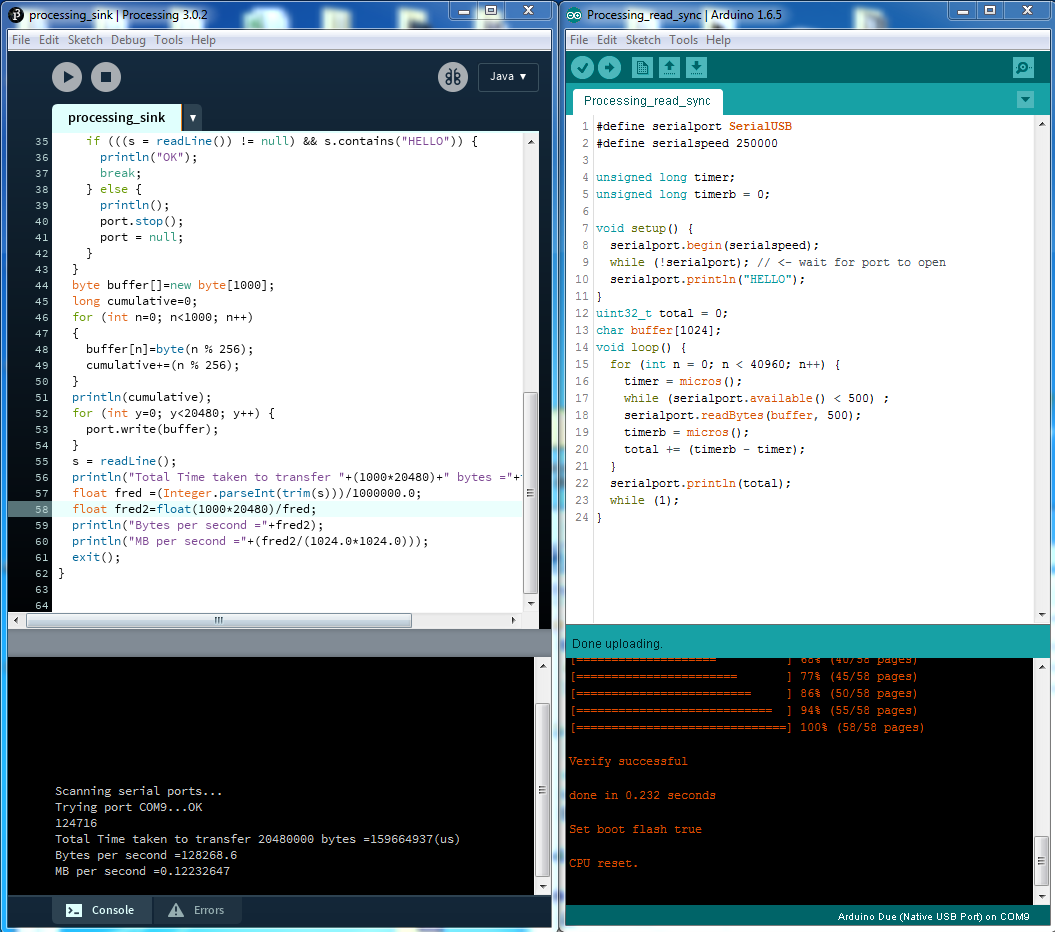Open the Debug menu in Processing
The width and height of the screenshot is (1055, 932).
pos(128,40)
